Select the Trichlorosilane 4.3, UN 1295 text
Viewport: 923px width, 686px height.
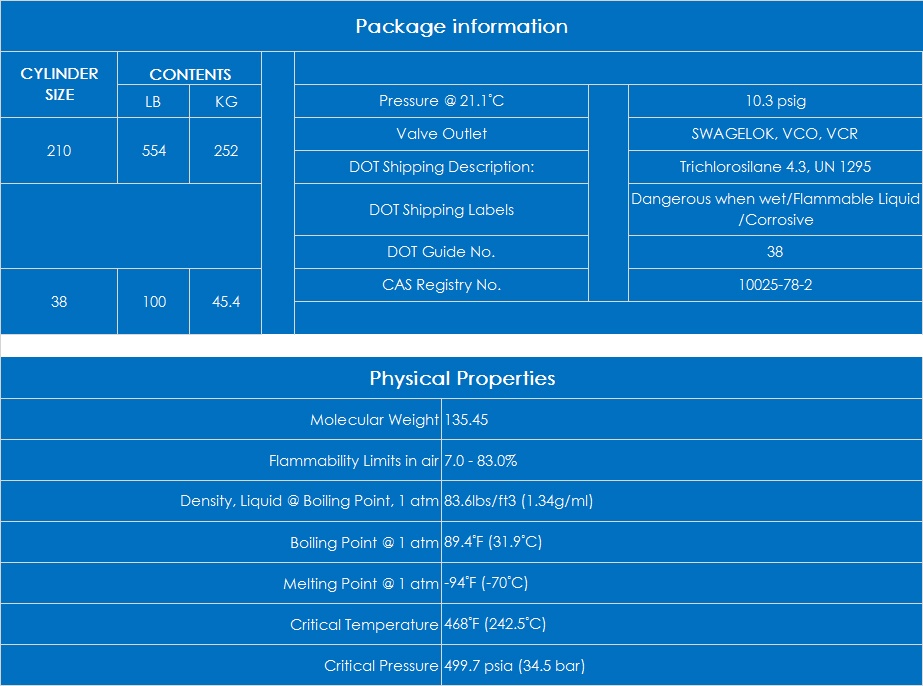[774, 167]
